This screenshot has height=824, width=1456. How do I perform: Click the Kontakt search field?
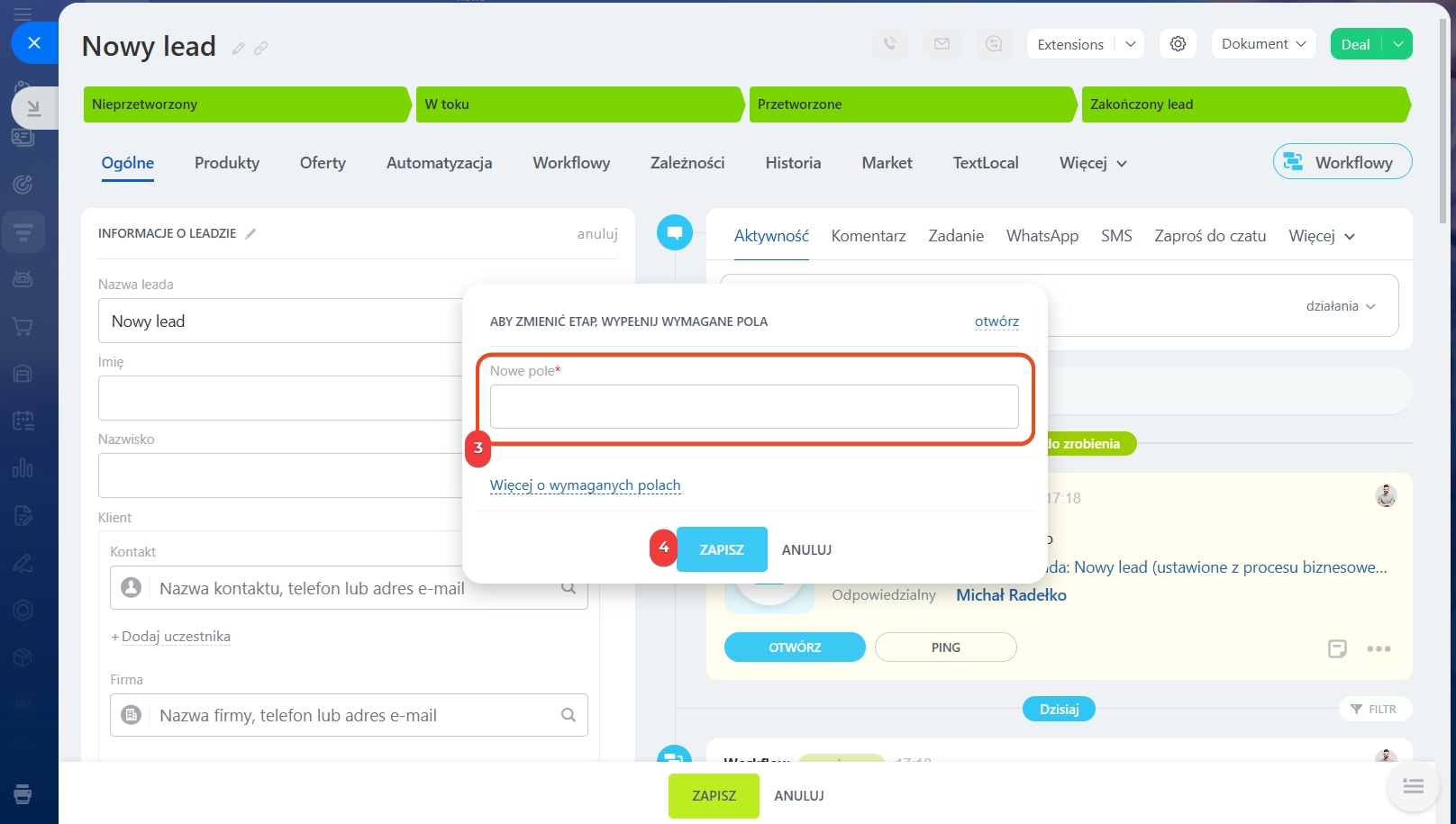click(x=349, y=588)
